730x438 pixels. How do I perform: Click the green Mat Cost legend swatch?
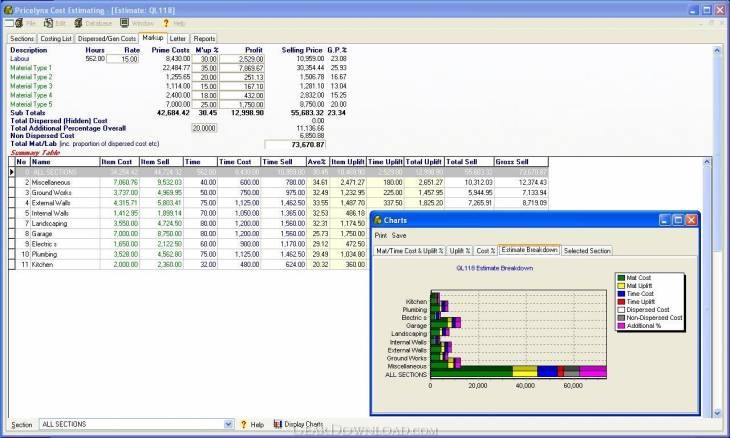point(621,278)
